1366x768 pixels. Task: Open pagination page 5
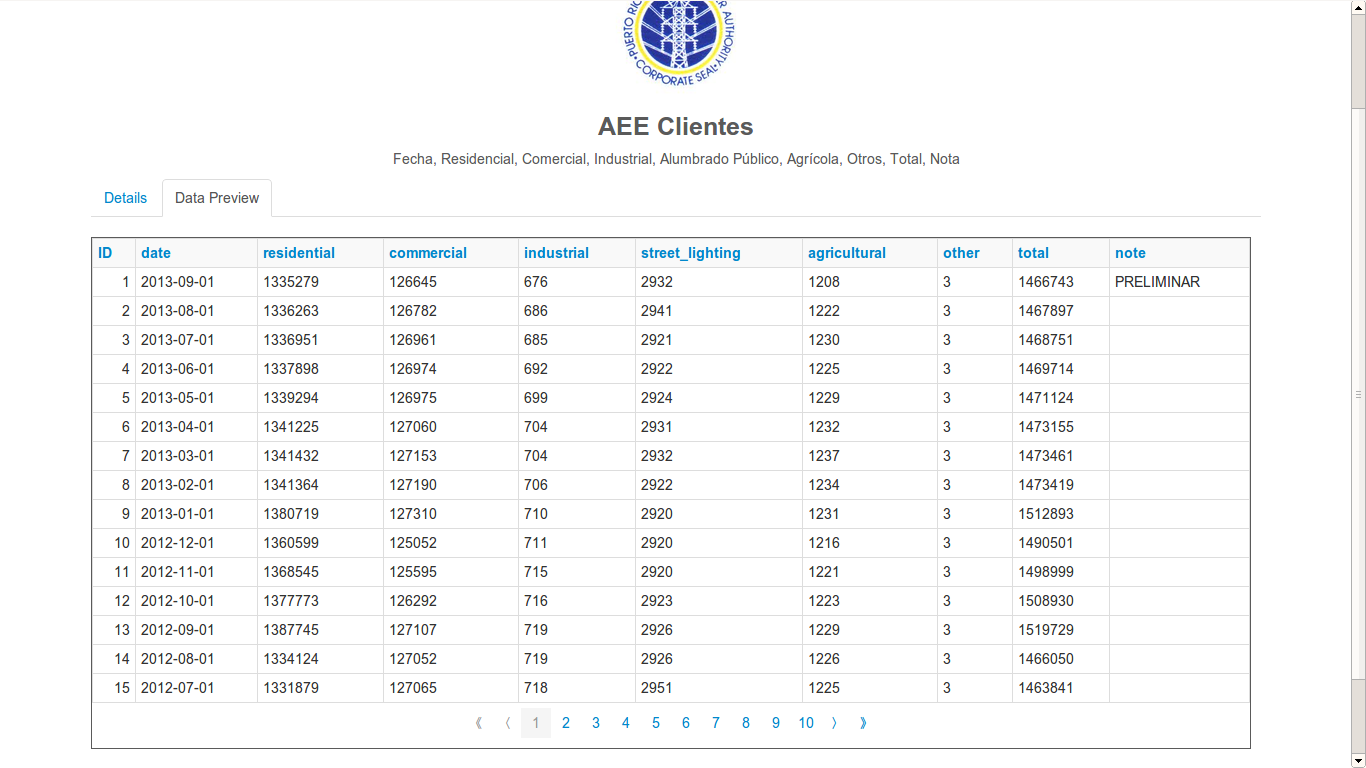(x=656, y=723)
